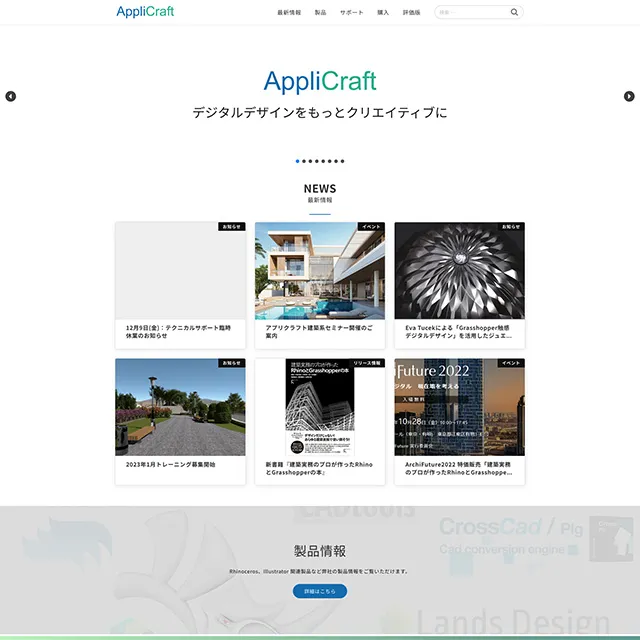Select the second carousel dot
Viewport: 640px width, 640px height.
pyautogui.click(x=304, y=161)
